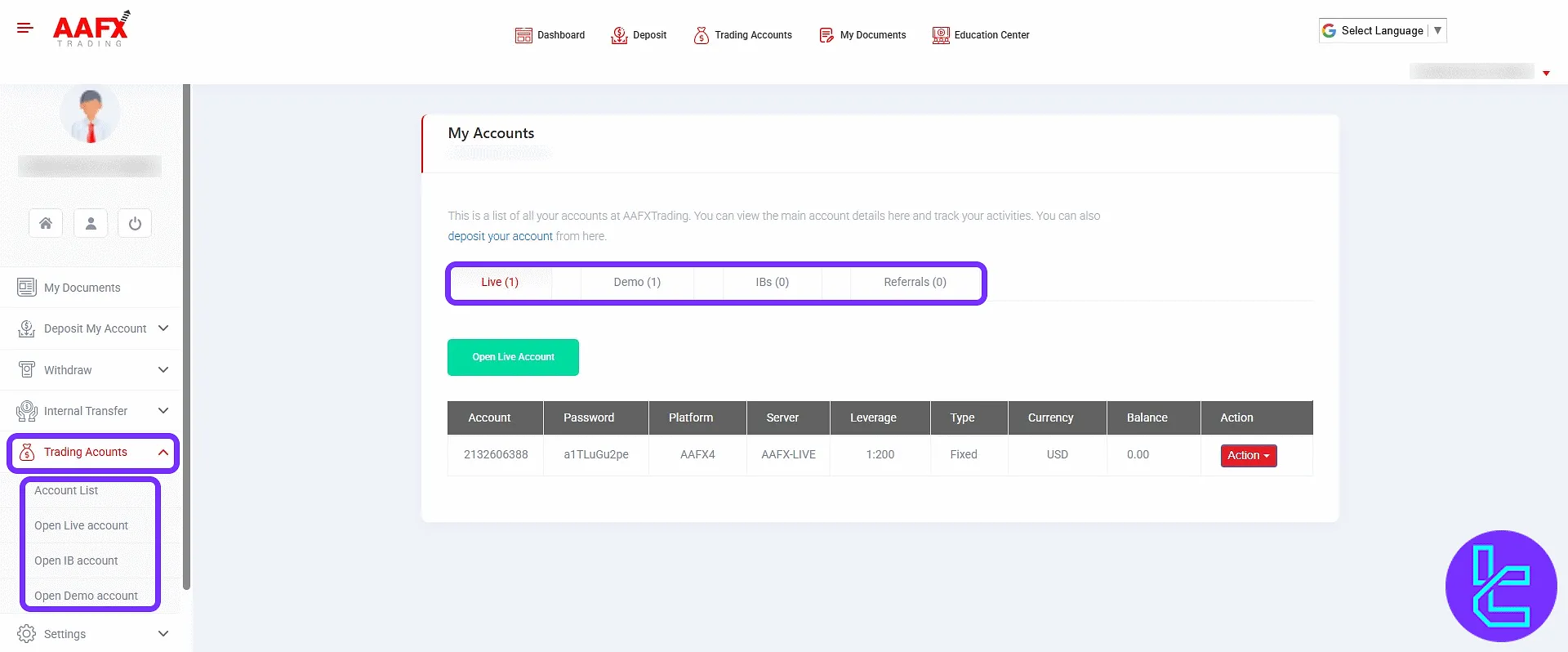Viewport: 1568px width, 652px height.
Task: Open the user account red arrow dropdown
Action: 1546,74
